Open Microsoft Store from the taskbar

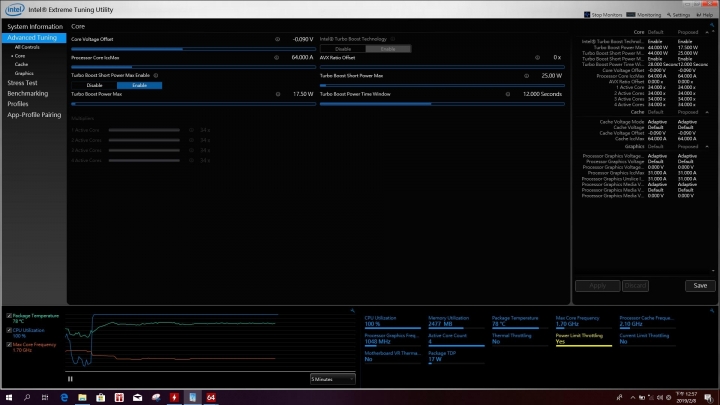point(101,397)
